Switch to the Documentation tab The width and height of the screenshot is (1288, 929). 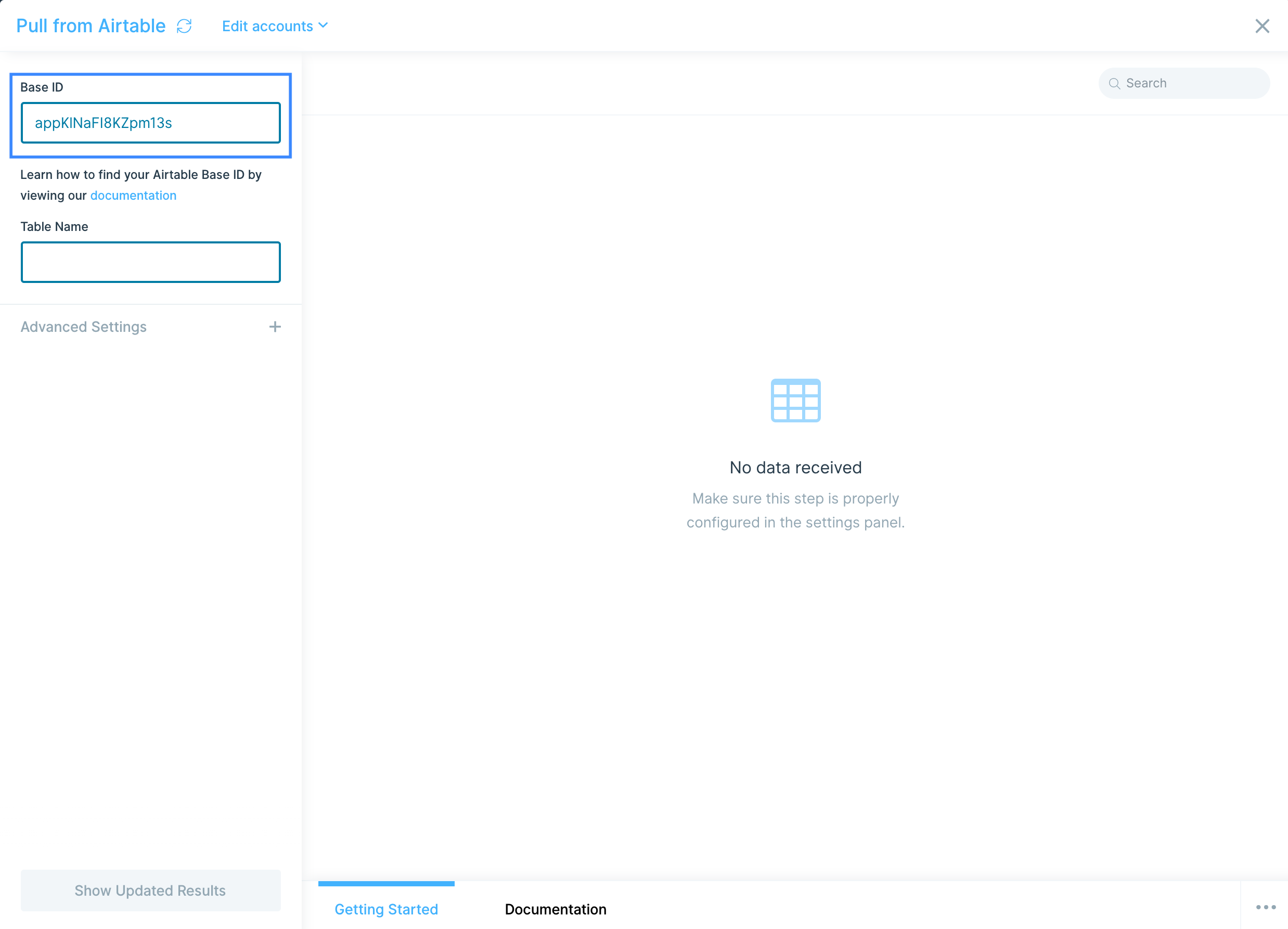tap(556, 909)
